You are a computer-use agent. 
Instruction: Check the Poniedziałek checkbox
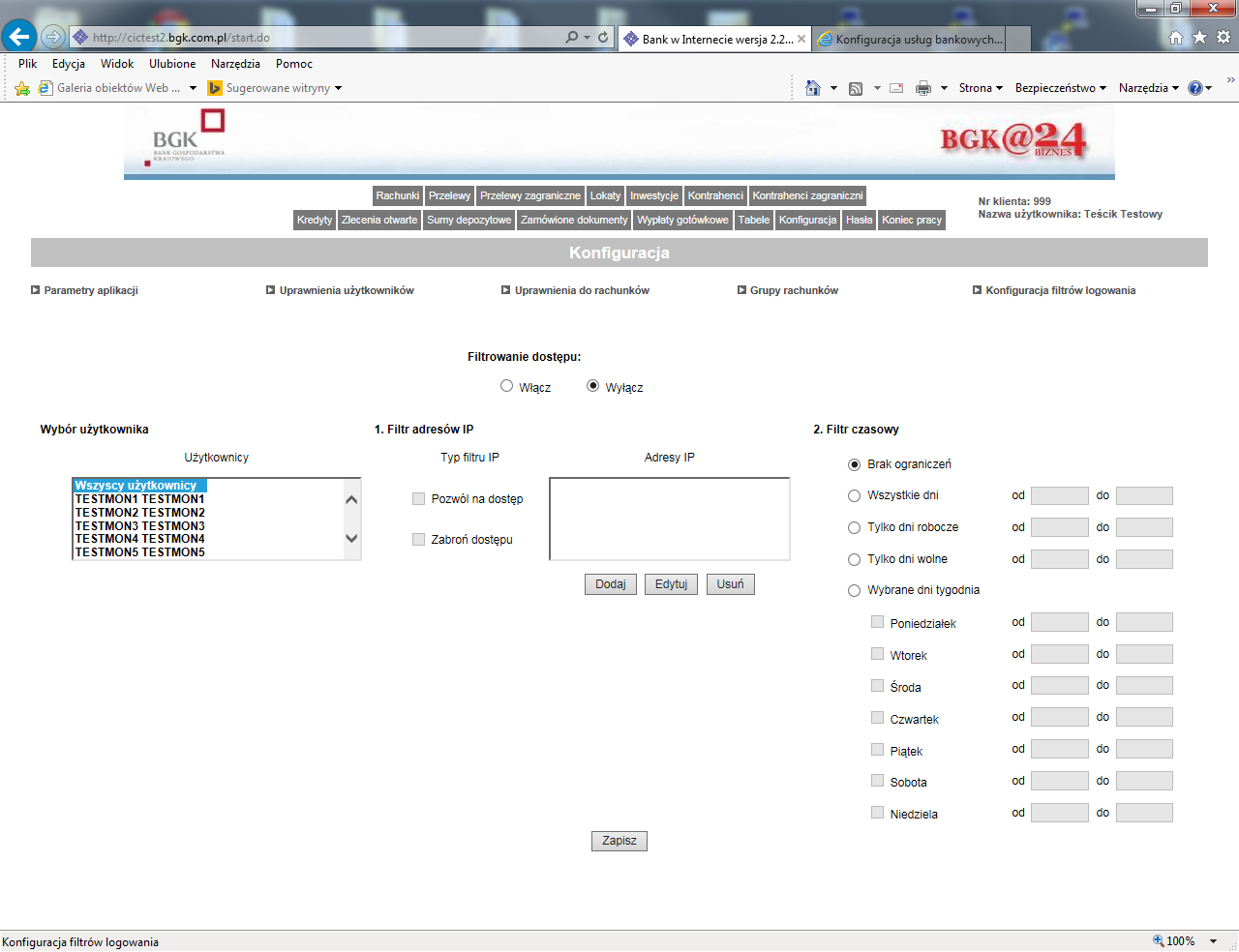tap(877, 622)
